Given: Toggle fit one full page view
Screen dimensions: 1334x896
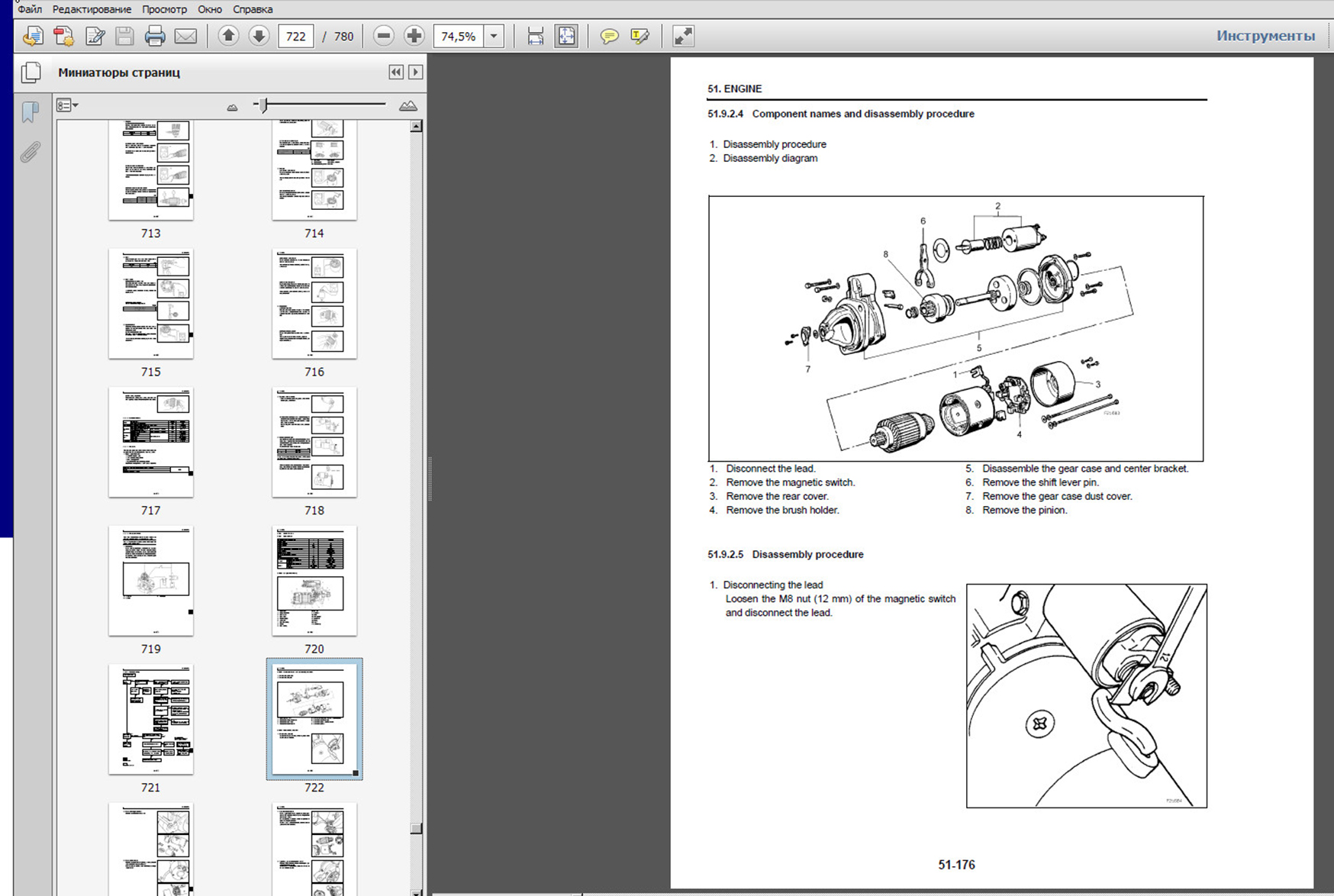Looking at the screenshot, I should 567,36.
